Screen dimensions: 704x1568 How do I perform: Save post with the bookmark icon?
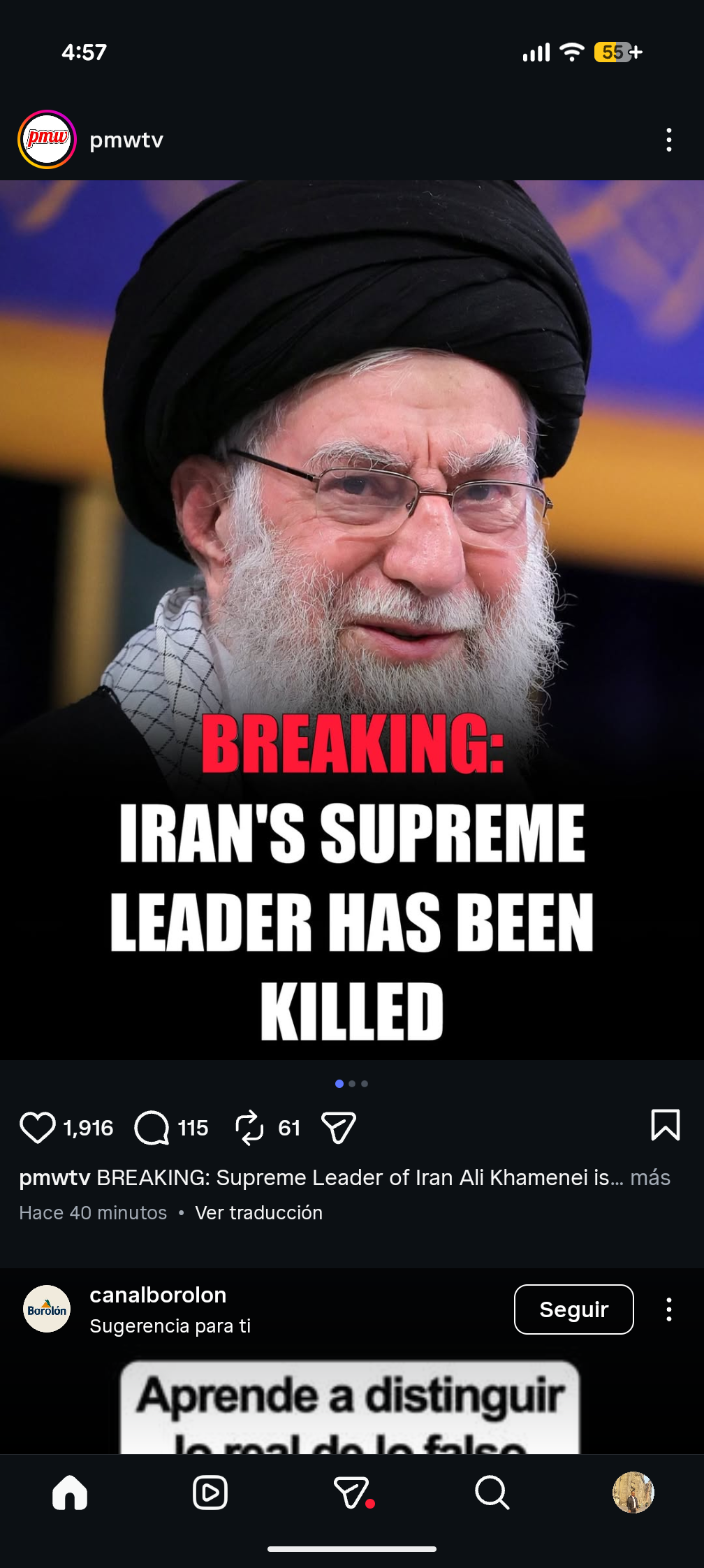[665, 1124]
